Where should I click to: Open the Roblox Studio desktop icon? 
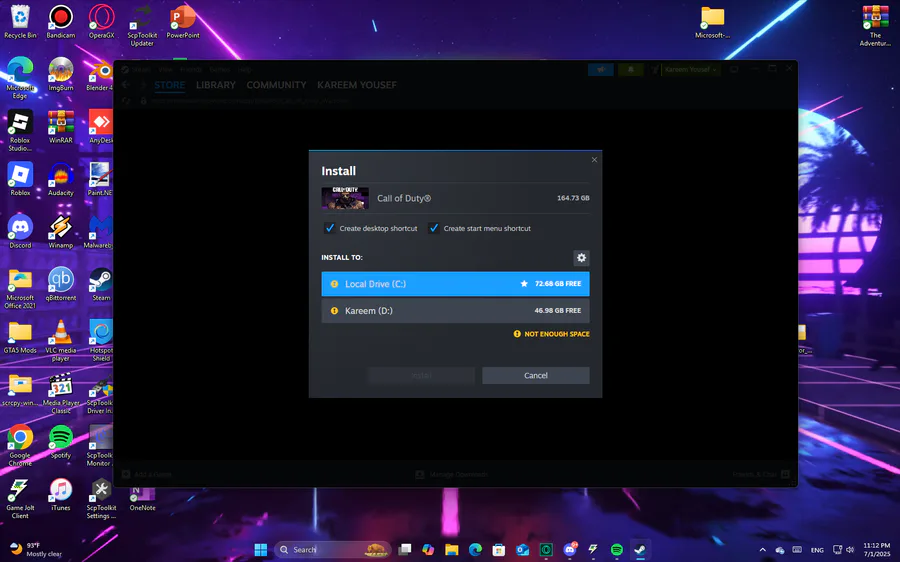[x=20, y=131]
